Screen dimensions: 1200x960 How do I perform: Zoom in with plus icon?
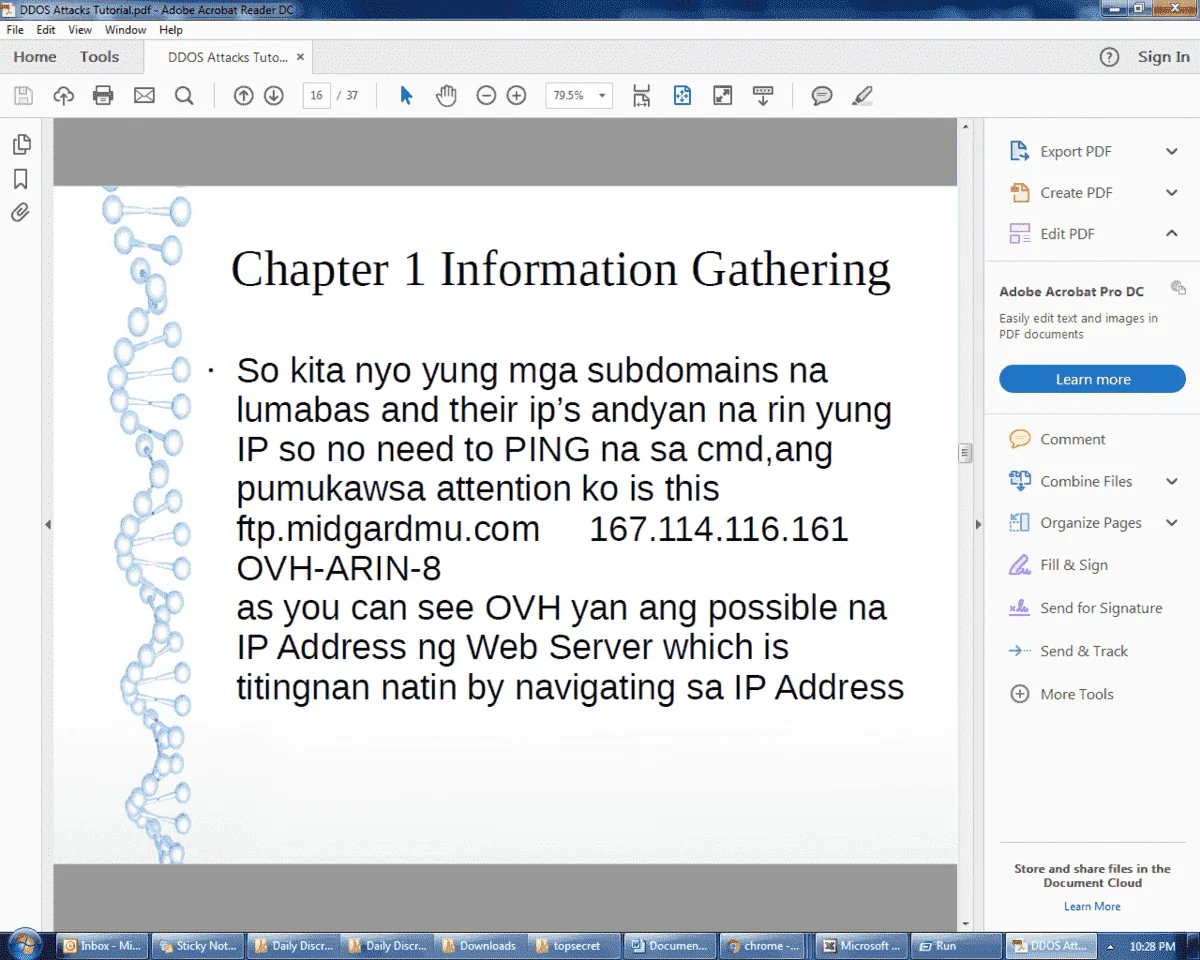(x=516, y=96)
